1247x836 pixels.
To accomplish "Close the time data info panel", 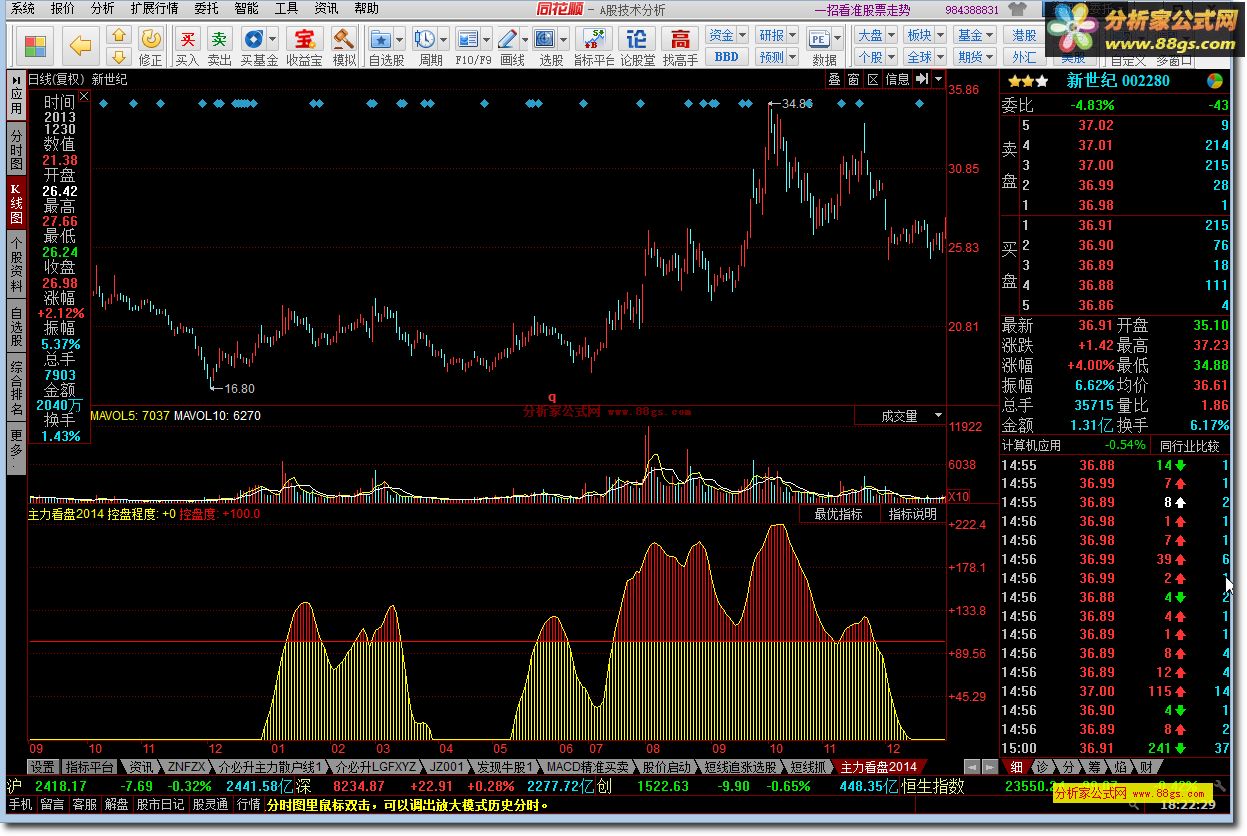I will click(84, 96).
